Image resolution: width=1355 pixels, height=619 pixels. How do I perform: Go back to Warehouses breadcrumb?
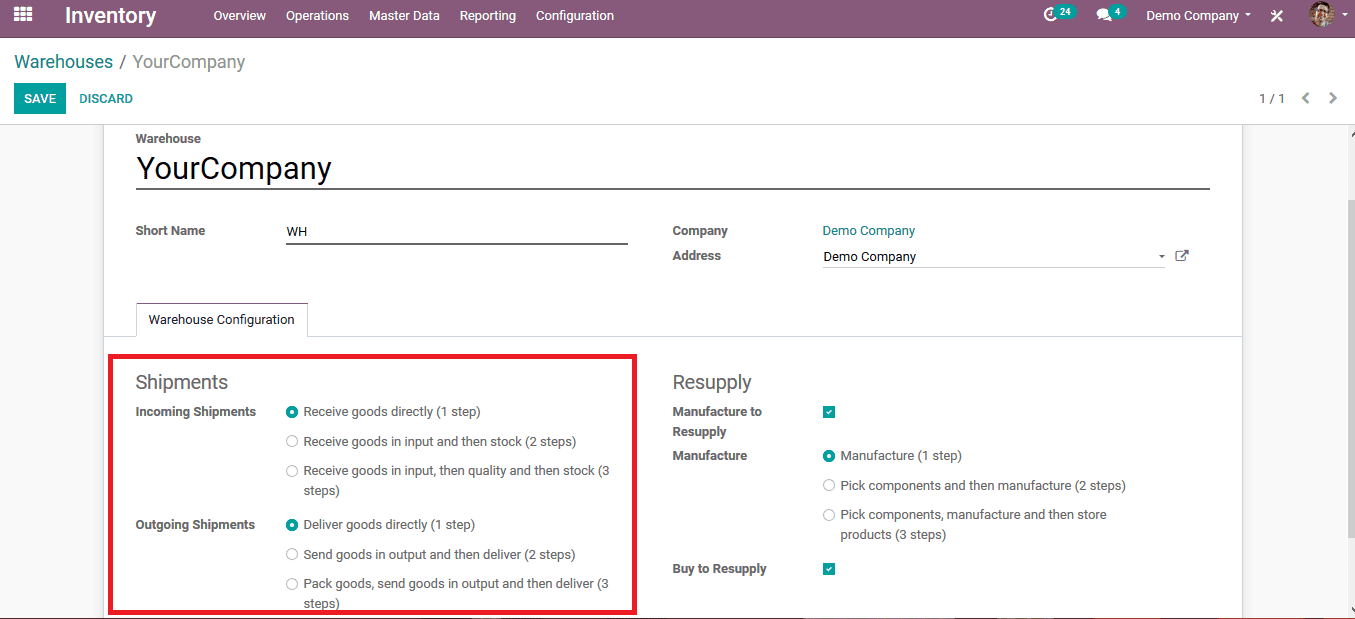pos(63,62)
